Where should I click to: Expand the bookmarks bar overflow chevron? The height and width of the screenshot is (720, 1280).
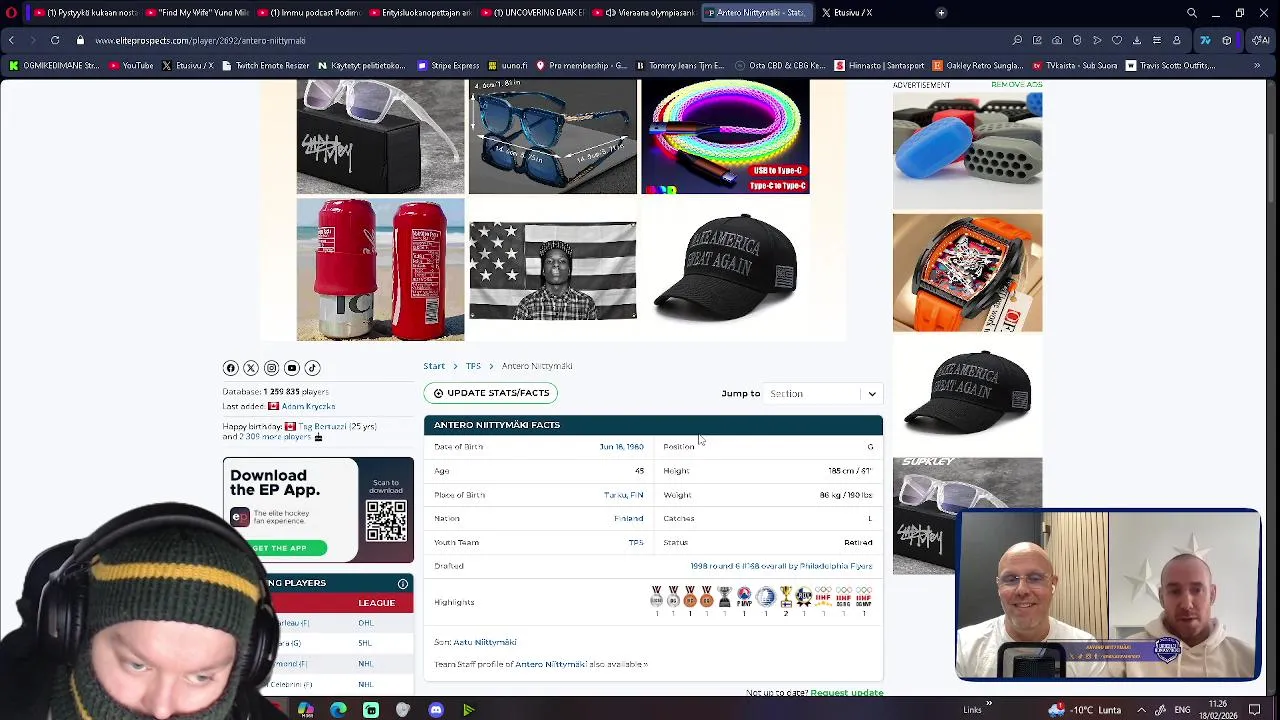[x=1257, y=66]
